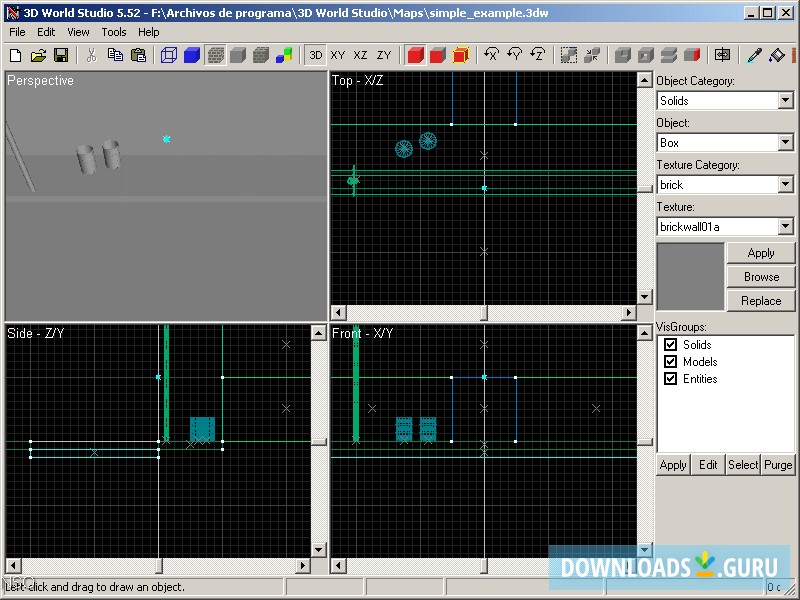800x600 pixels.
Task: Click the rotate around X axis icon
Action: click(491, 55)
